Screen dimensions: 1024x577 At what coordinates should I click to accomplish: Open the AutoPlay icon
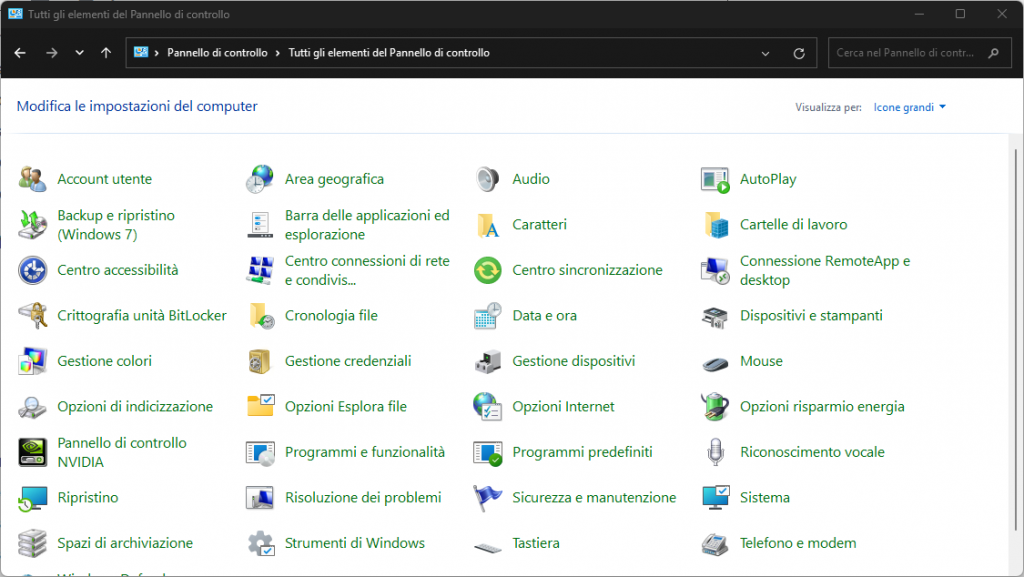[715, 180]
